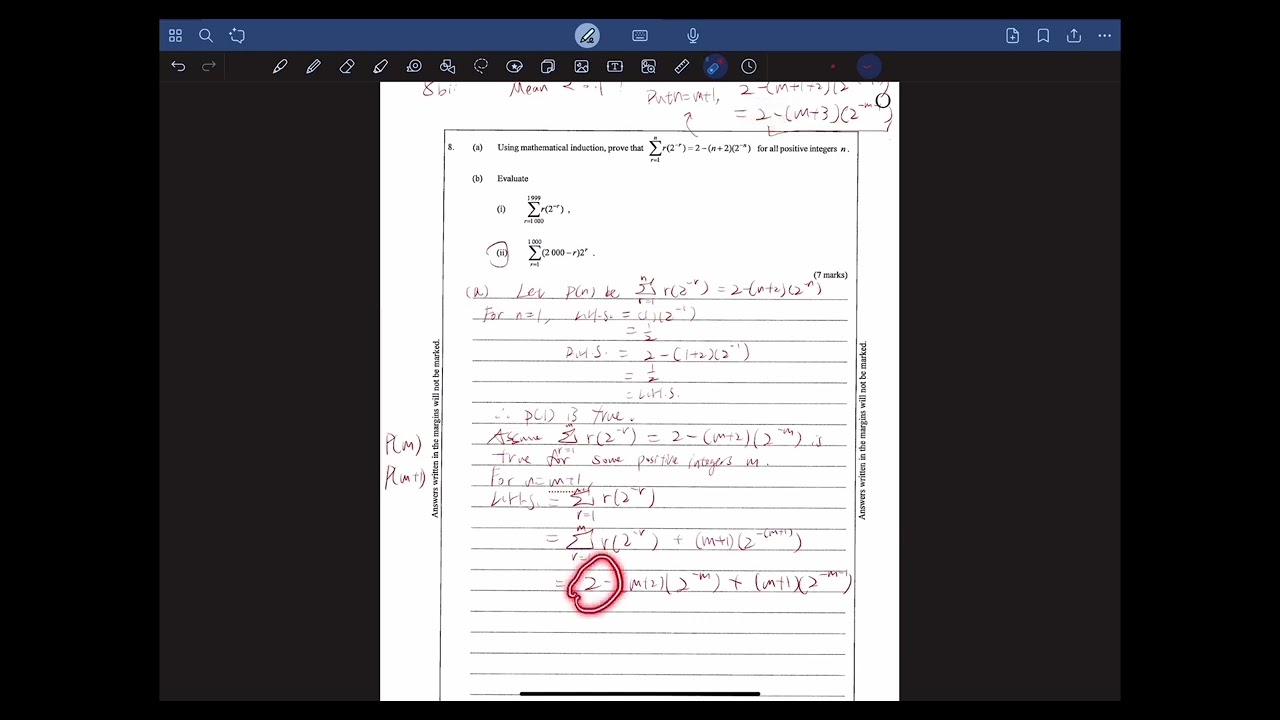Viewport: 1280px width, 720px height.
Task: Select the shapes tool
Action: pos(447,66)
